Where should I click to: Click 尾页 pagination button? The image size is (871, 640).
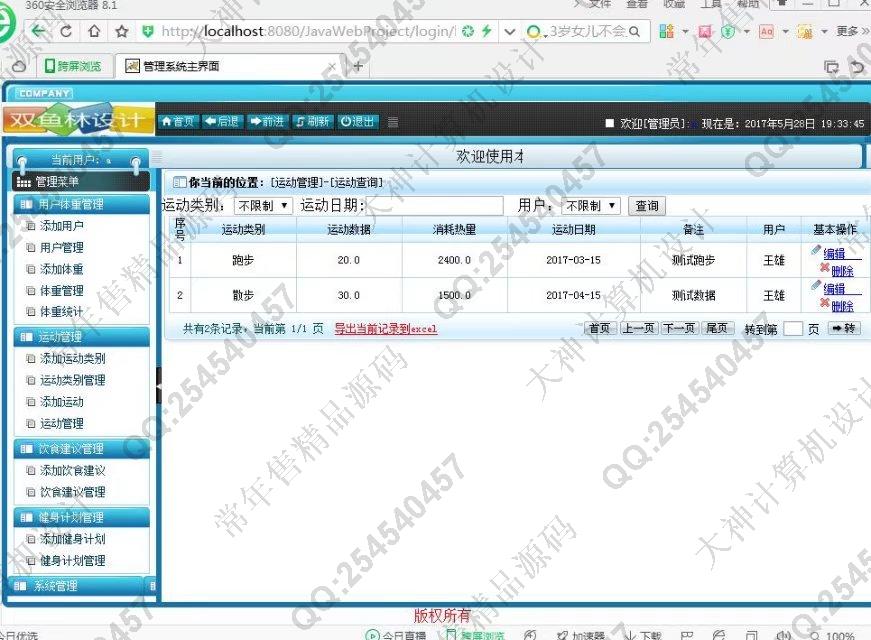click(x=717, y=328)
